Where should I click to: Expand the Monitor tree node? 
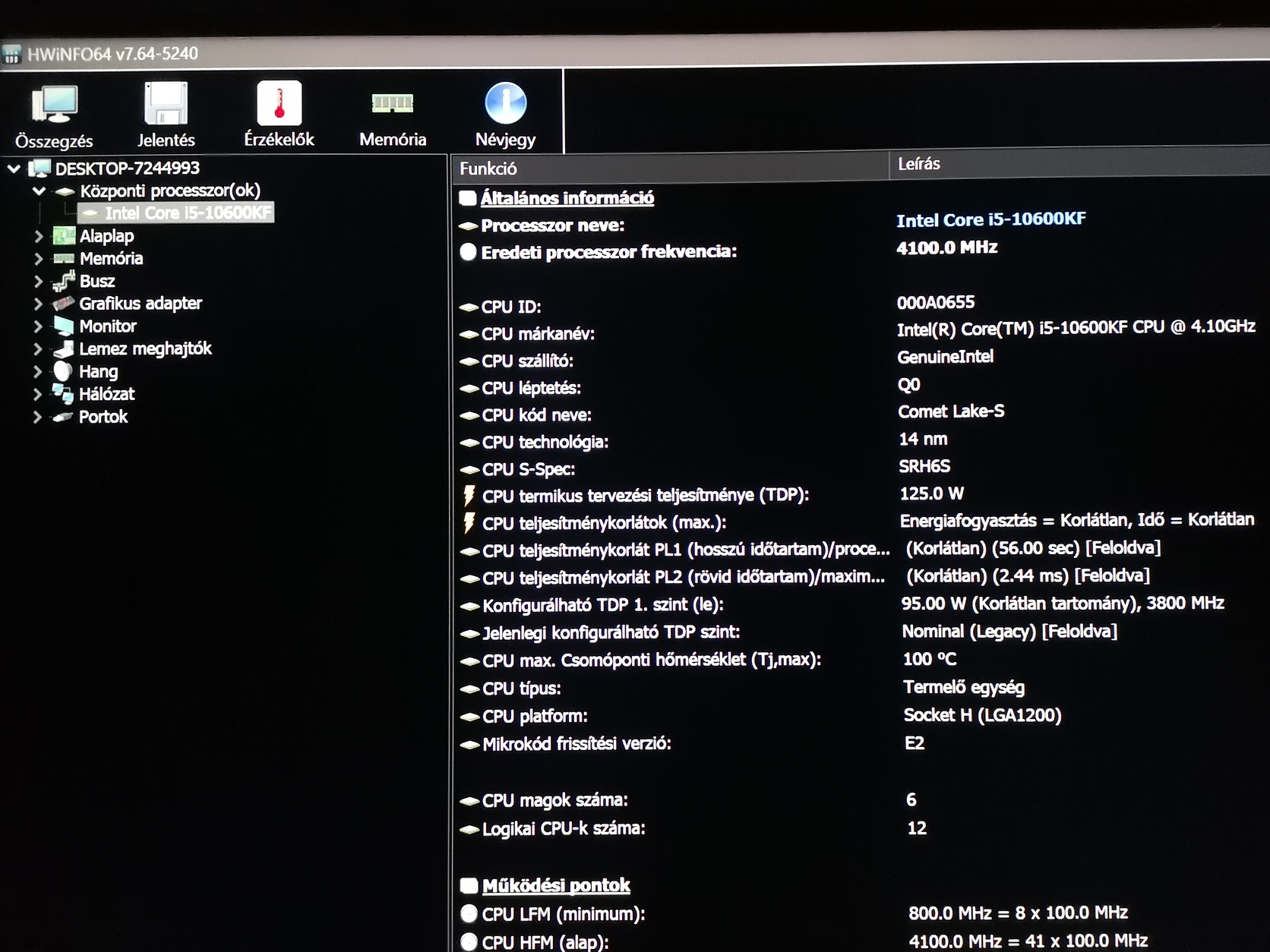coord(38,326)
